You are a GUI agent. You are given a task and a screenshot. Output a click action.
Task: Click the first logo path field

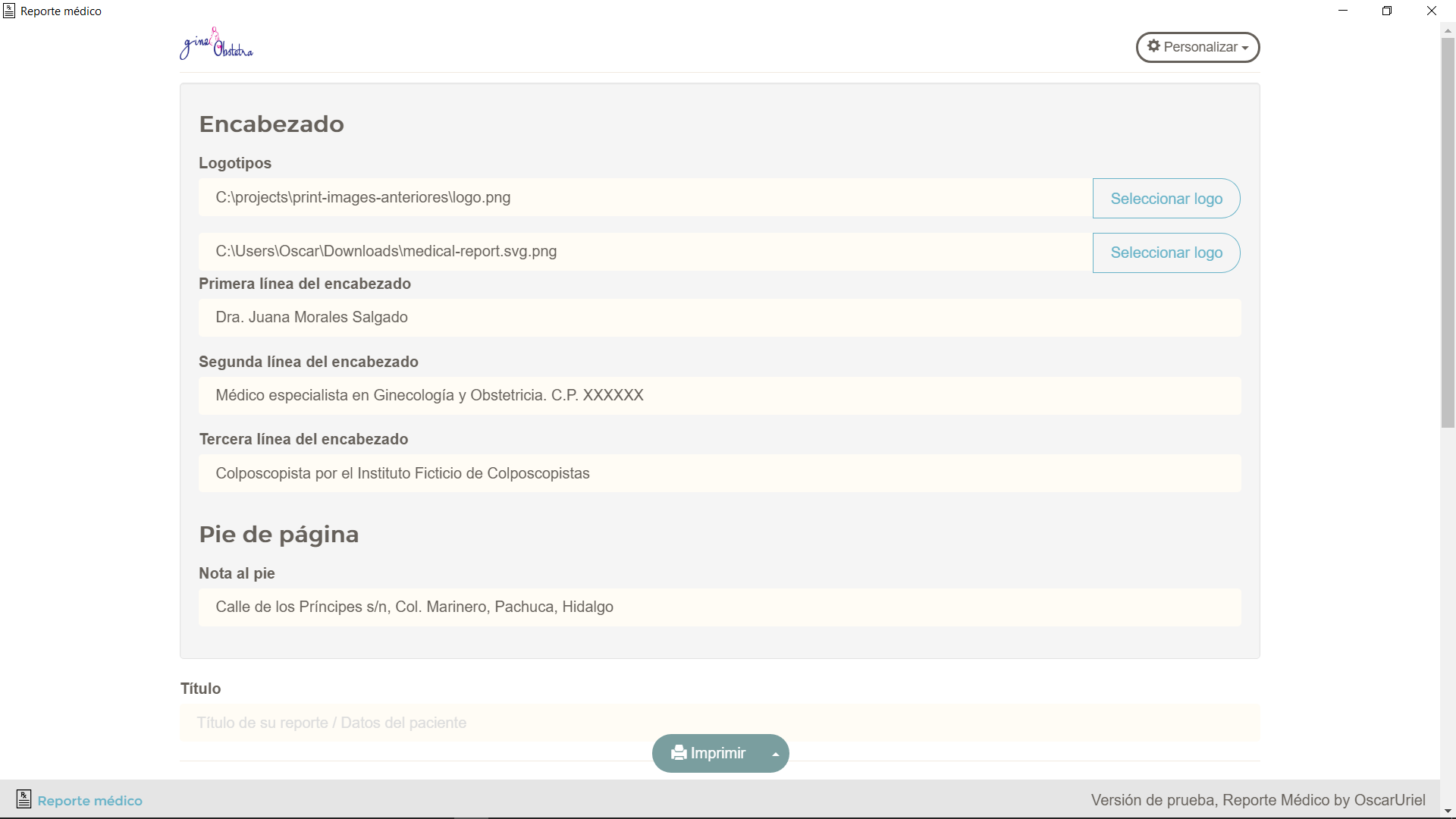(645, 198)
